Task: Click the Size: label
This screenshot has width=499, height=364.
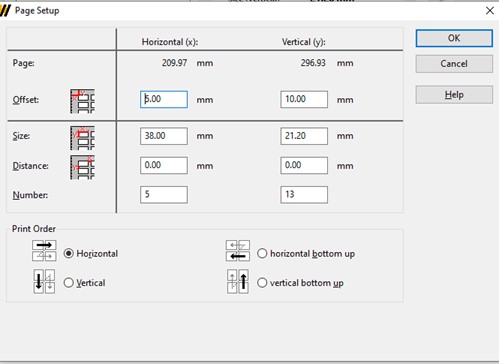Action: point(21,136)
